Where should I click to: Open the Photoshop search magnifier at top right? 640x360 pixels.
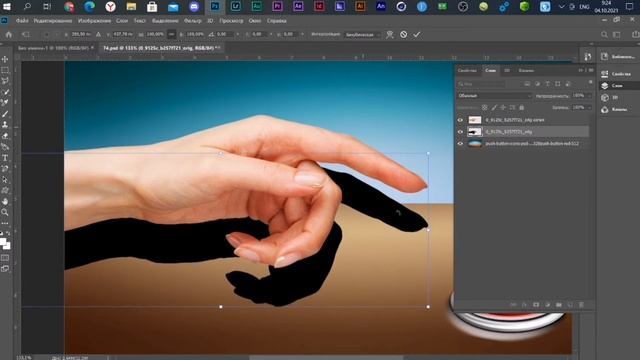pyautogui.click(x=604, y=35)
